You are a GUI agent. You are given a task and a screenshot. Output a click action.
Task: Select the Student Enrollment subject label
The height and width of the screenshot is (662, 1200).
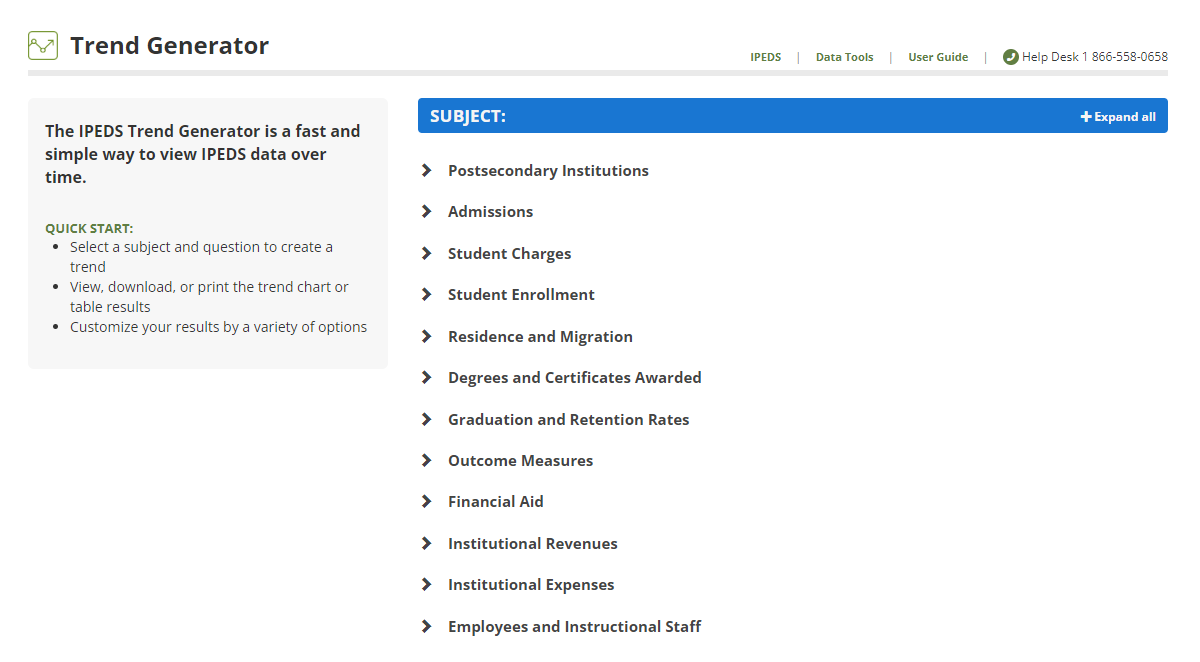tap(521, 294)
